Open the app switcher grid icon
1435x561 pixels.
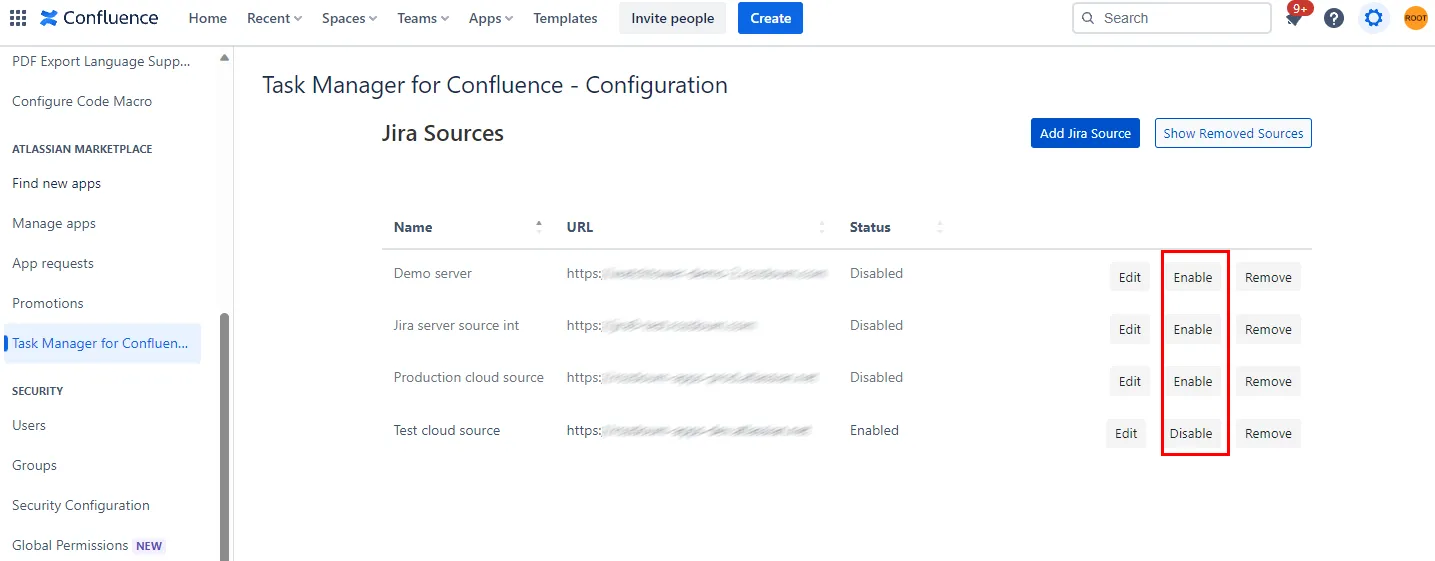(x=18, y=18)
